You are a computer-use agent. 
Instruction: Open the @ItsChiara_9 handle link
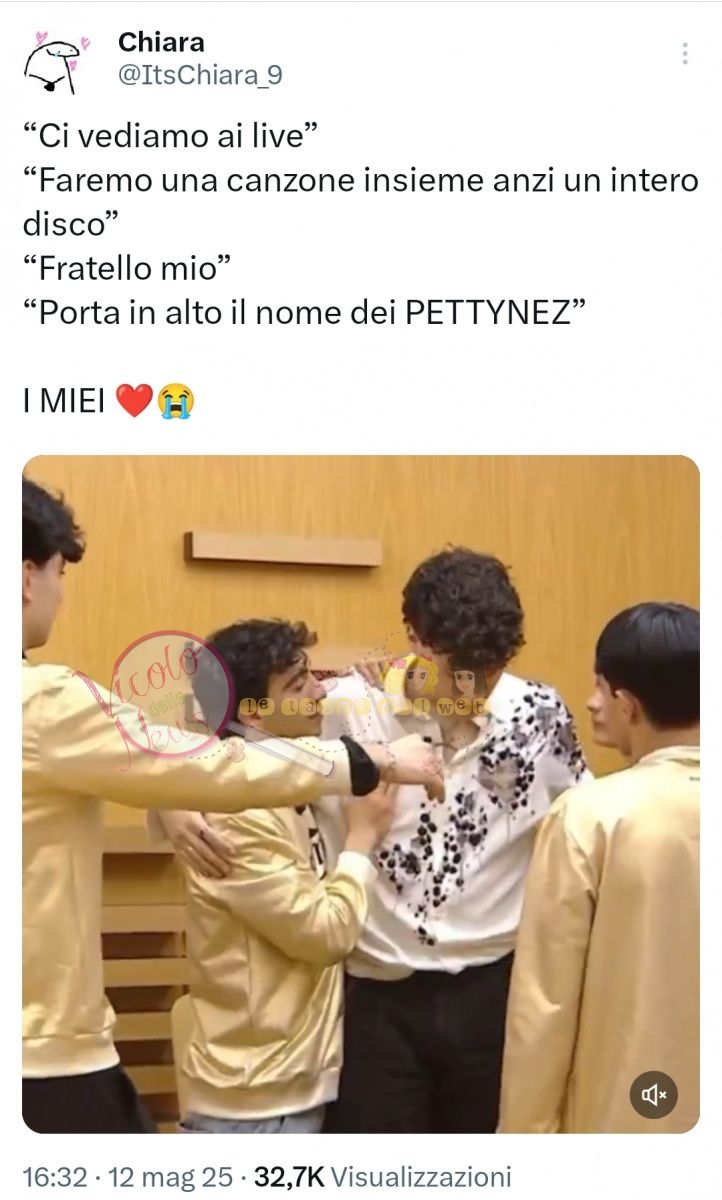click(x=200, y=75)
